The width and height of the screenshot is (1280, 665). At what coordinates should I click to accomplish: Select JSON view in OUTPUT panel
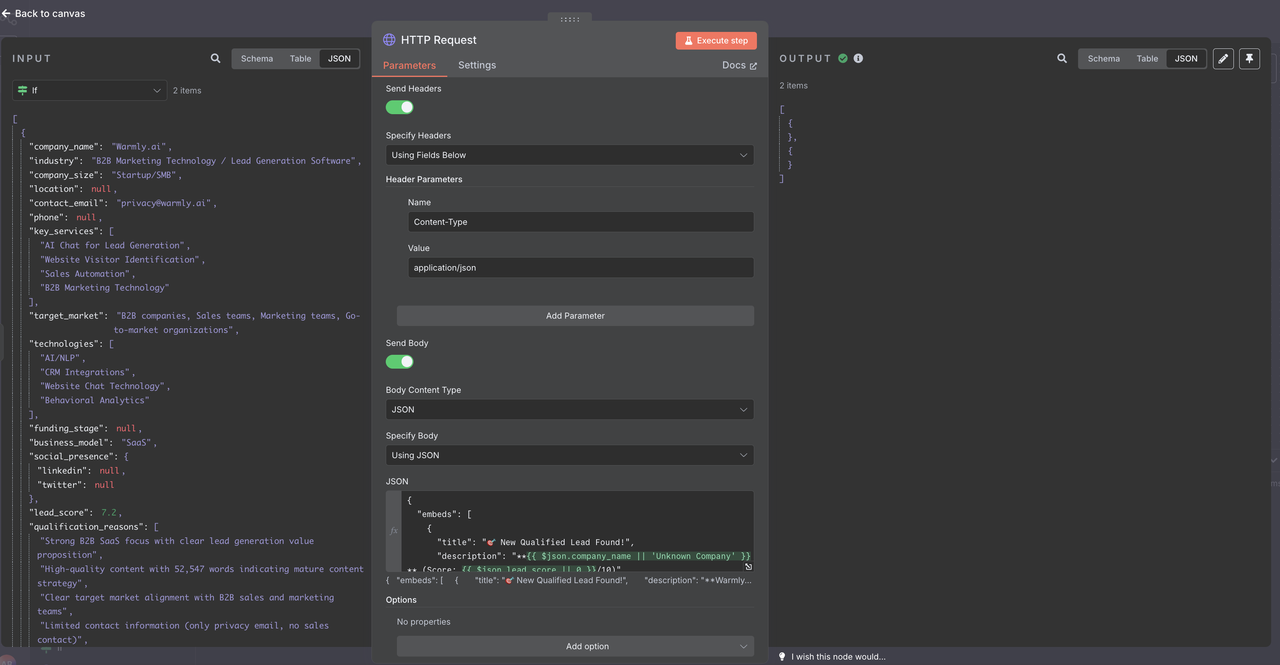tap(1186, 58)
